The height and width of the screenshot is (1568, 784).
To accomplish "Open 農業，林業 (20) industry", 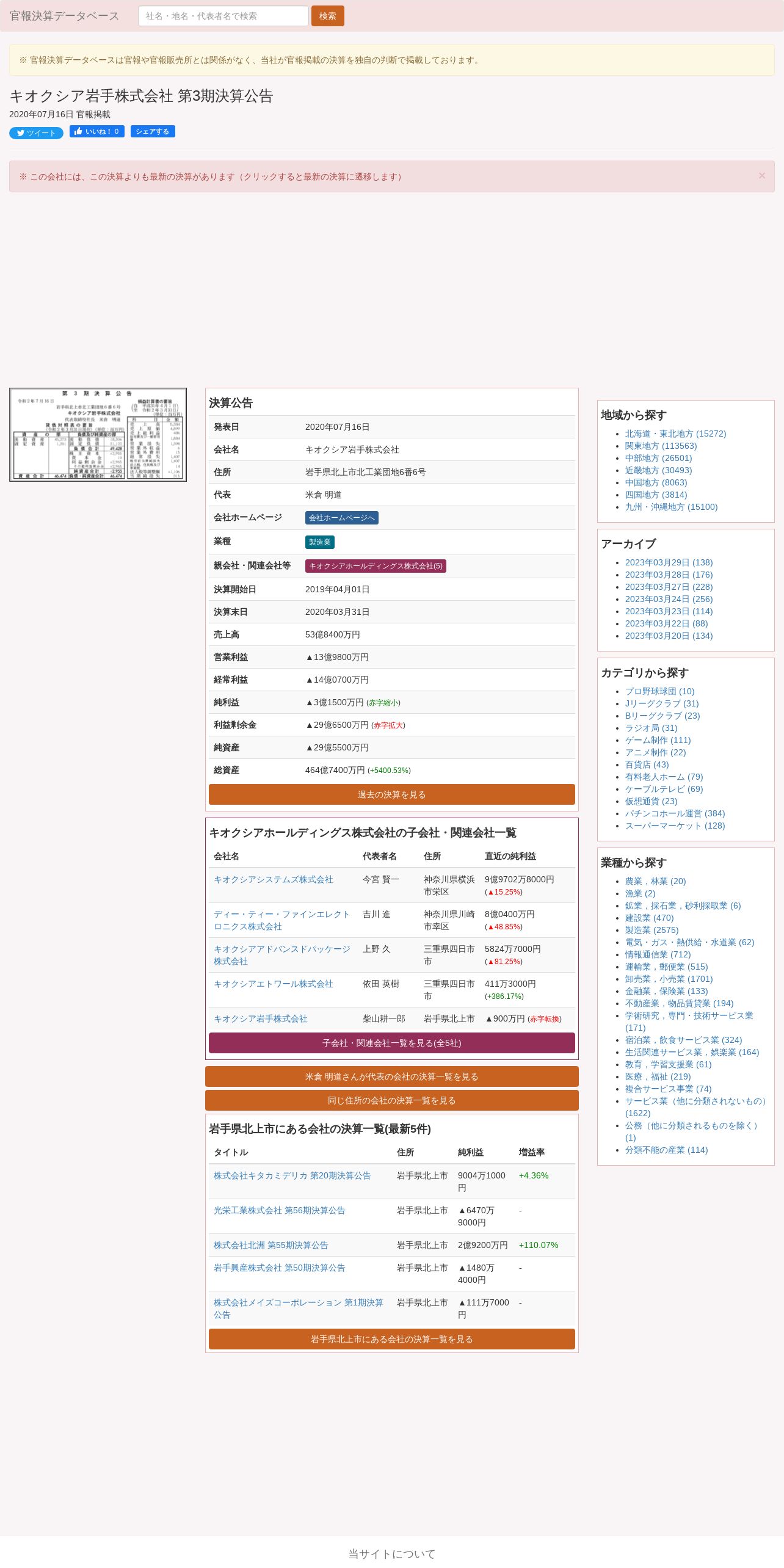I will pyautogui.click(x=655, y=881).
